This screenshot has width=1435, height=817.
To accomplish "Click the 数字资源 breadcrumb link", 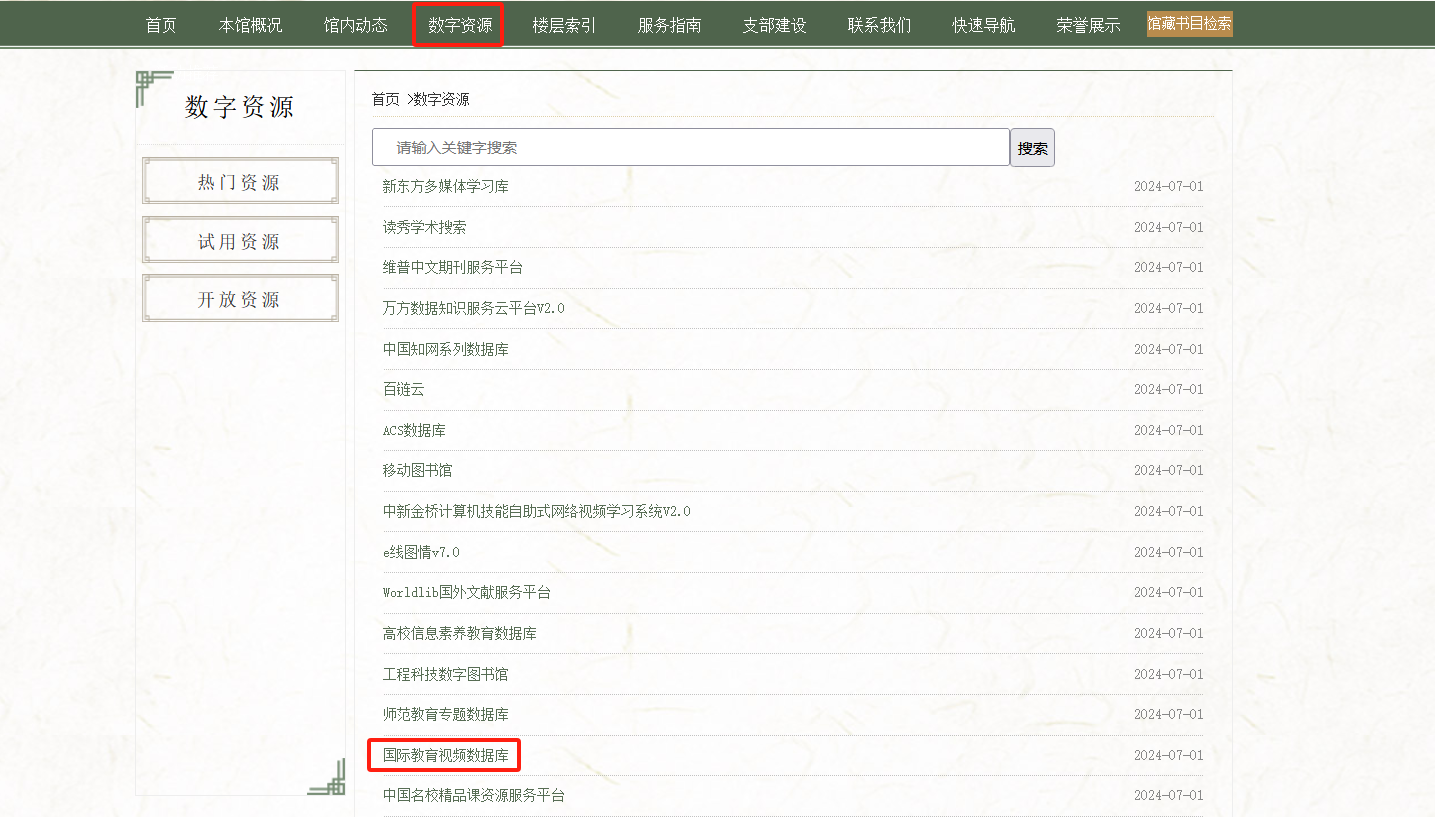I will click(441, 99).
